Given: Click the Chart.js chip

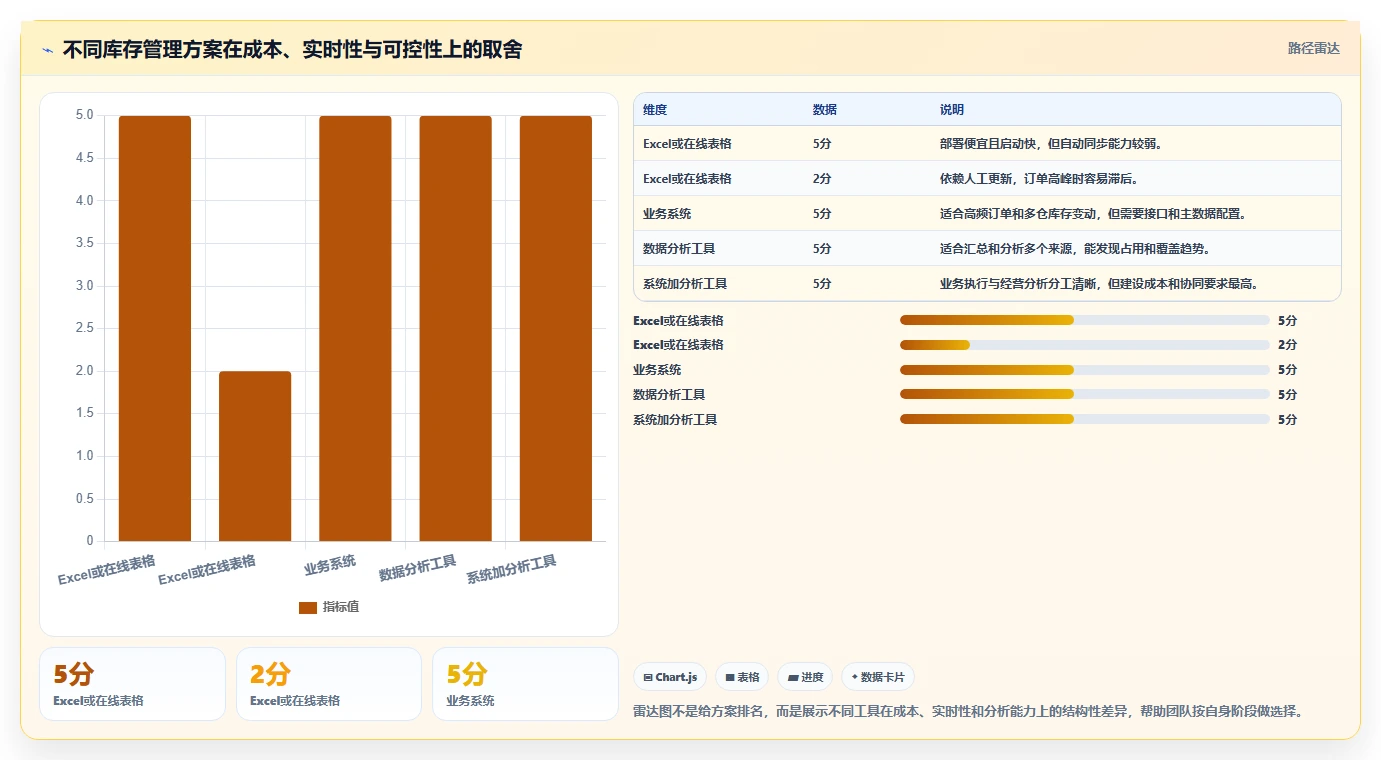Looking at the screenshot, I should click(x=670, y=677).
